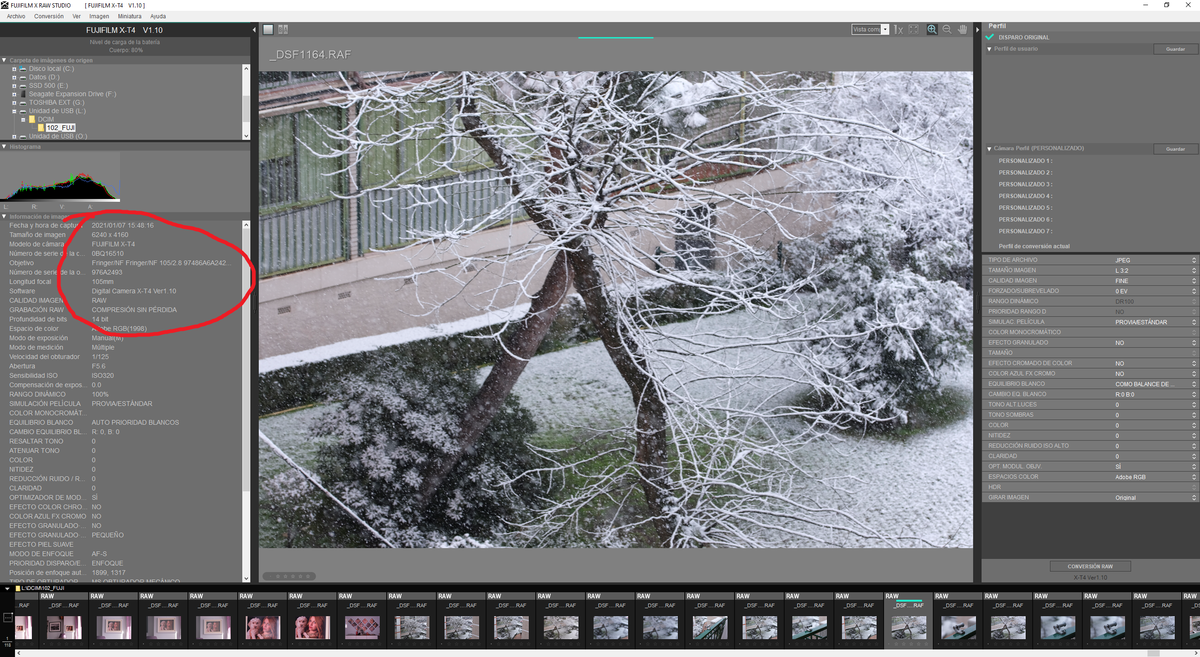Toggle the Disparo Original checkmark
The width and height of the screenshot is (1200, 657).
(990, 37)
